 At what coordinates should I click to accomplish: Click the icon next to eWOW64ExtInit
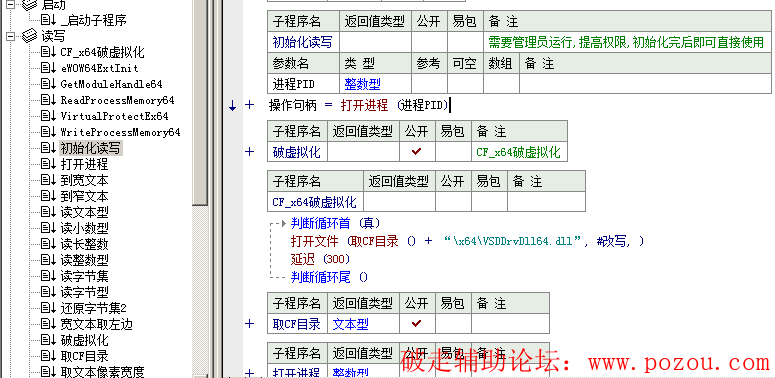(49, 68)
